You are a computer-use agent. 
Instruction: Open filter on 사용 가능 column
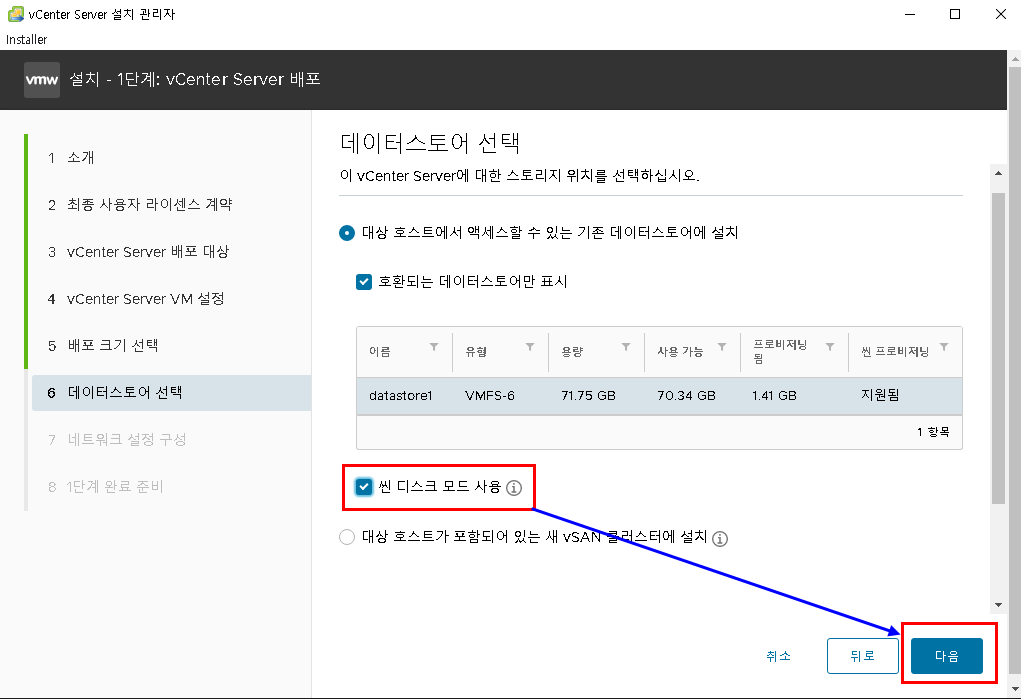(721, 347)
